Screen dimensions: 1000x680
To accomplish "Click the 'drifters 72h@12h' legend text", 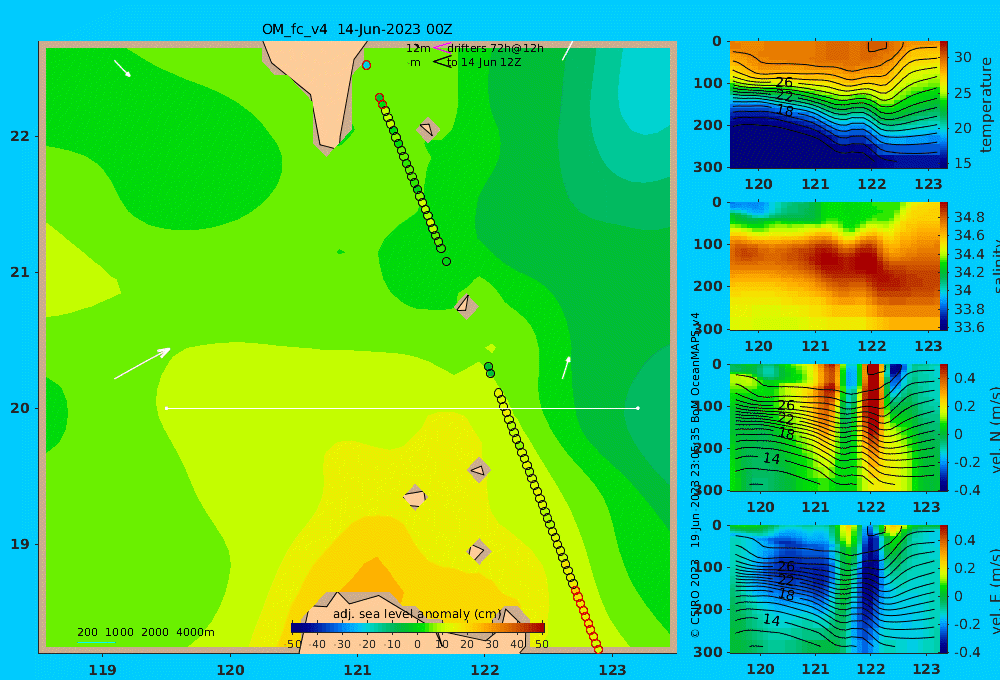I will pos(495,48).
